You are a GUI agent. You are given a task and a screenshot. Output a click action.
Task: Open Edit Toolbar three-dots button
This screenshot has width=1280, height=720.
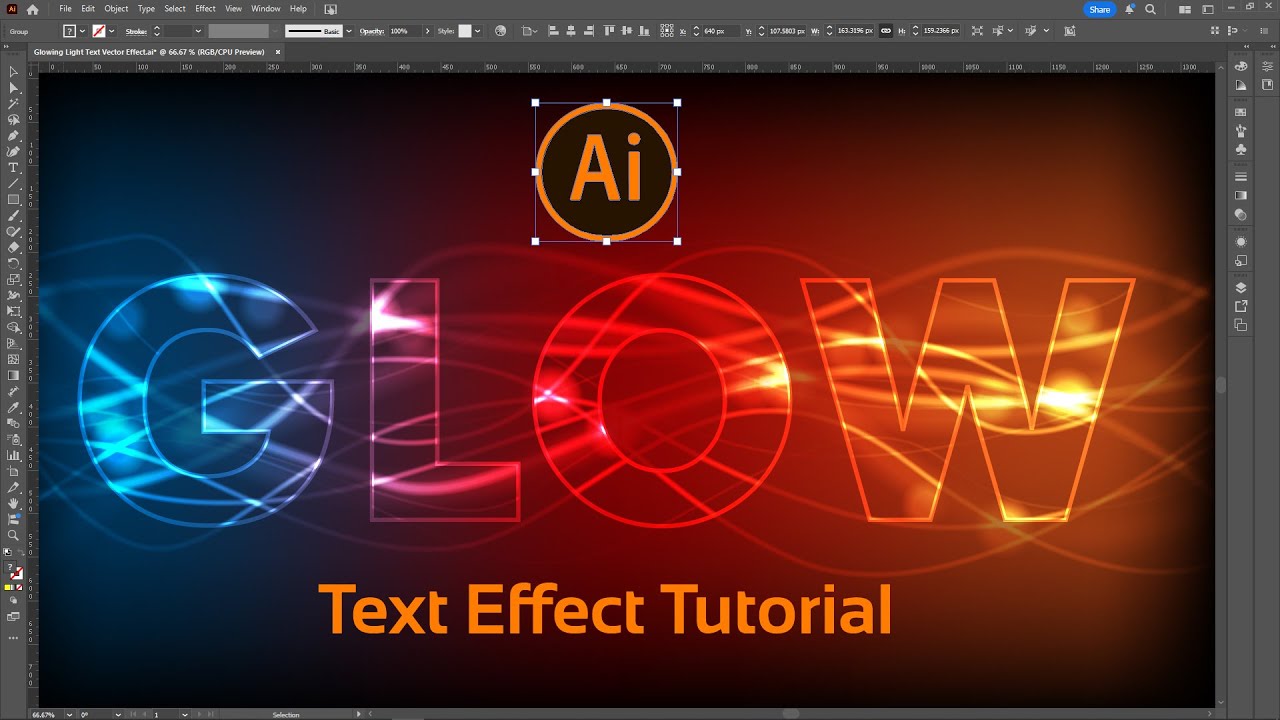point(13,636)
